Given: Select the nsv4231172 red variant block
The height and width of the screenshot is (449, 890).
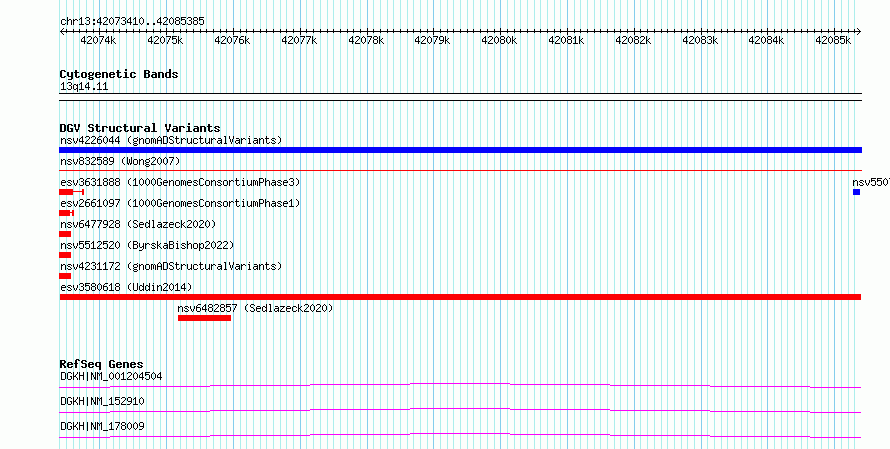Looking at the screenshot, I should point(65,276).
